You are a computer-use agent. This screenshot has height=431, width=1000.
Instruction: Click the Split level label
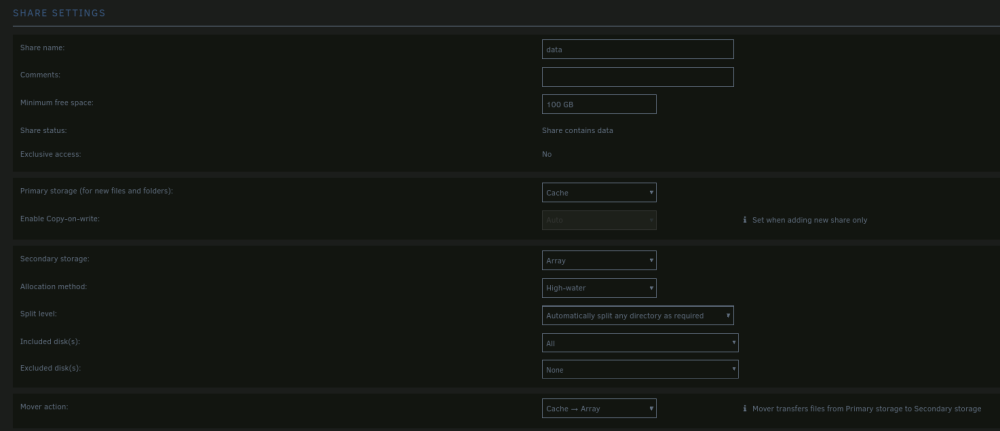(38, 314)
